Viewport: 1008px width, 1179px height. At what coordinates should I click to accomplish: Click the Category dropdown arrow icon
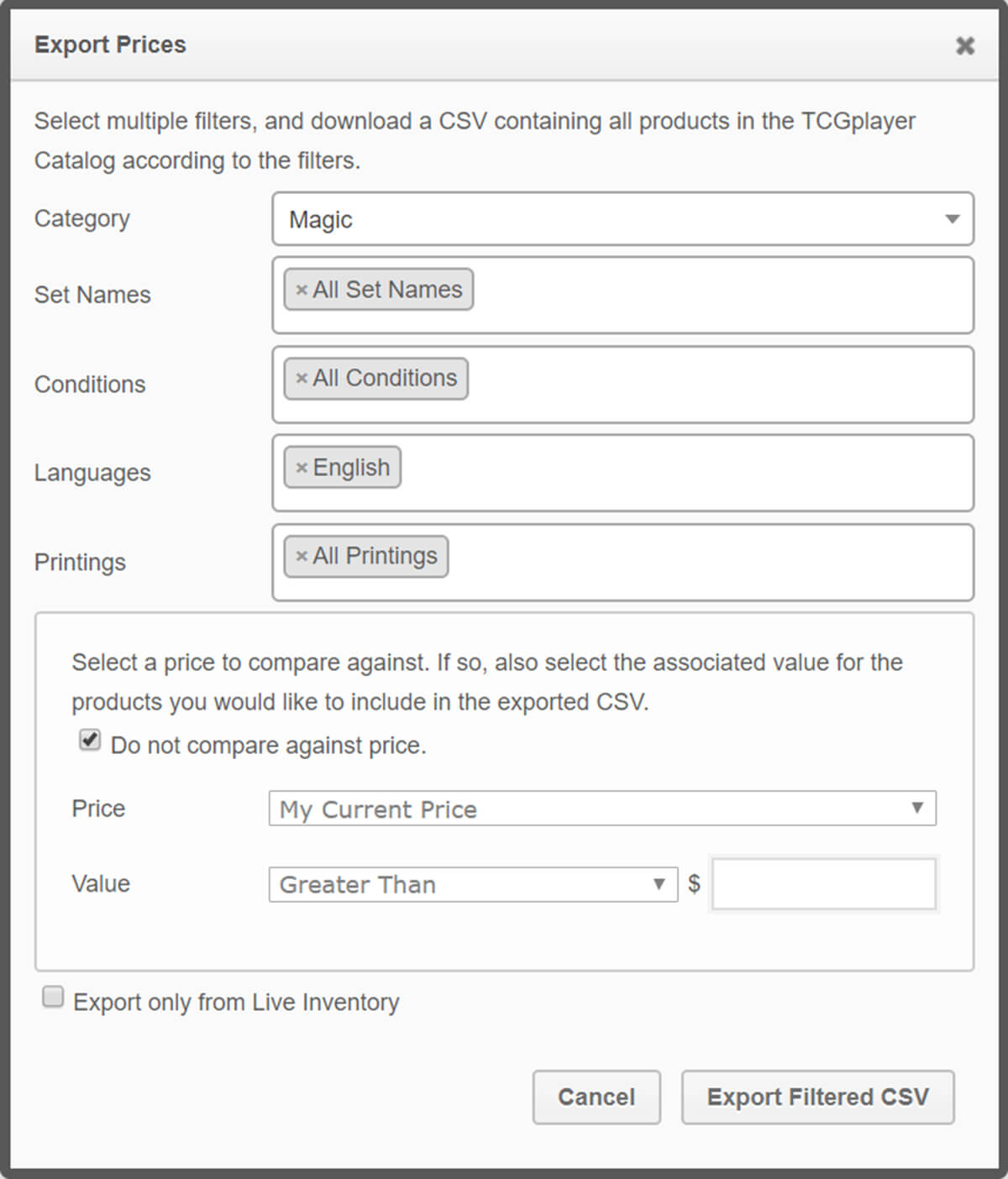pos(952,219)
